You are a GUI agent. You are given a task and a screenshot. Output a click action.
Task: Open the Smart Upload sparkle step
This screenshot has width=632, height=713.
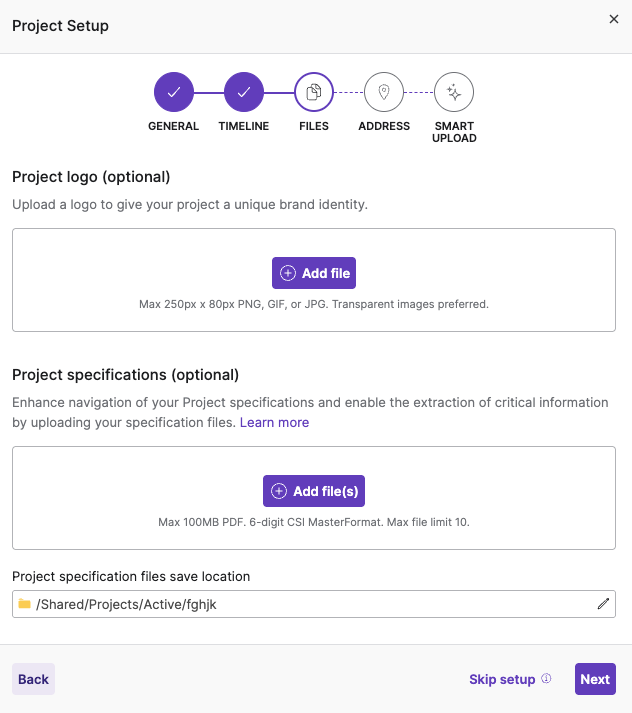[x=454, y=92]
